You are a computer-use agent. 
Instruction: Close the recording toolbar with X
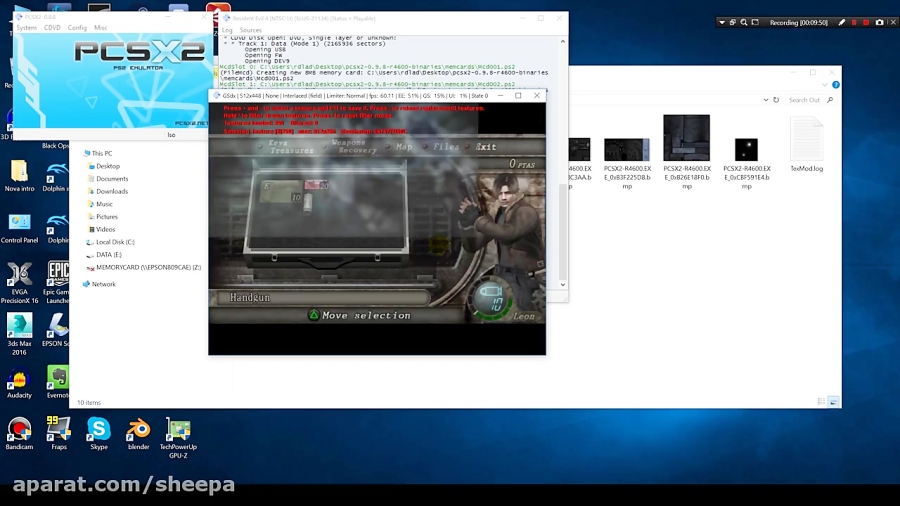[893, 22]
